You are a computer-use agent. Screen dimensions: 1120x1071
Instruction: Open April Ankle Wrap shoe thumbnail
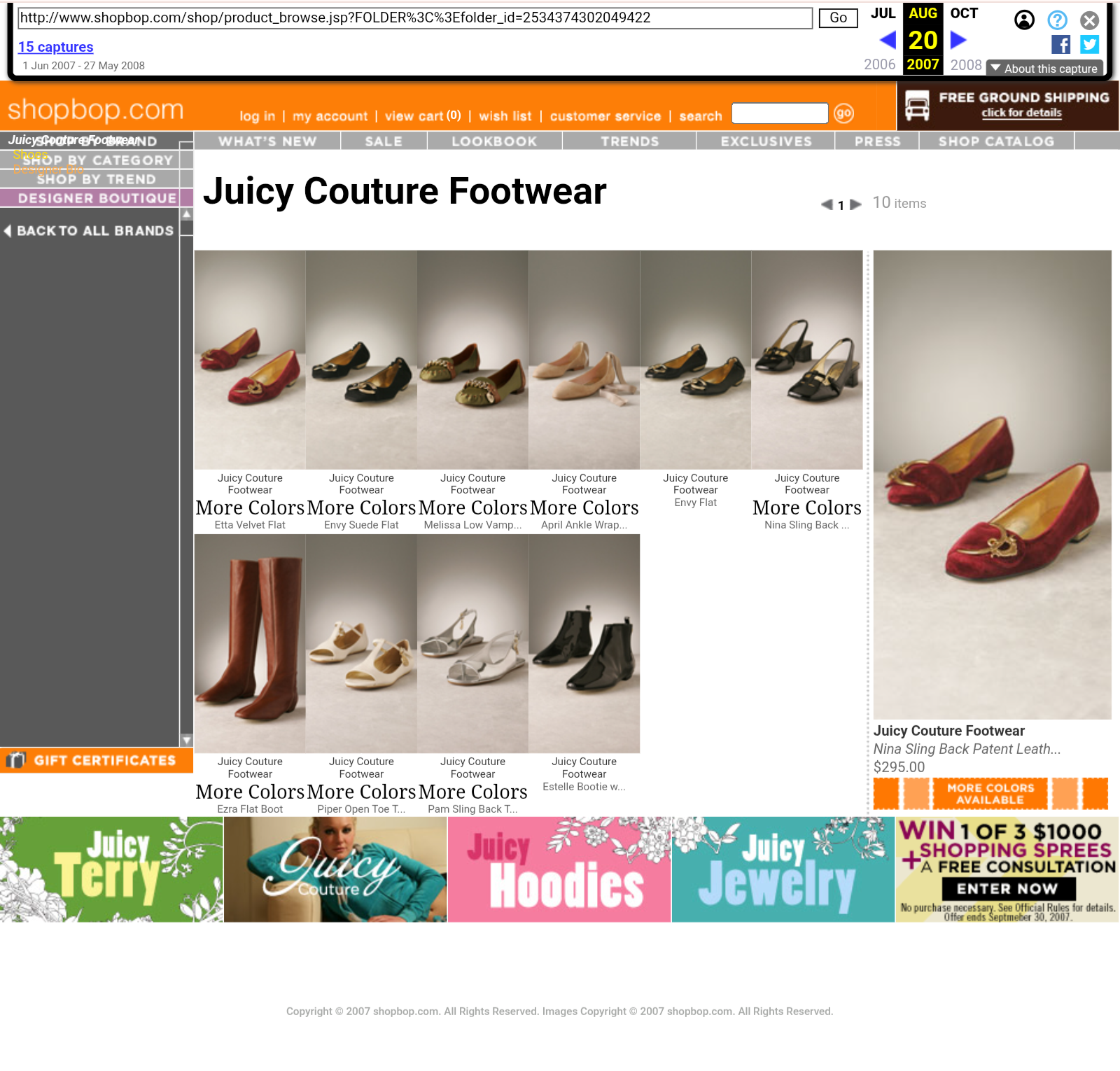584,360
